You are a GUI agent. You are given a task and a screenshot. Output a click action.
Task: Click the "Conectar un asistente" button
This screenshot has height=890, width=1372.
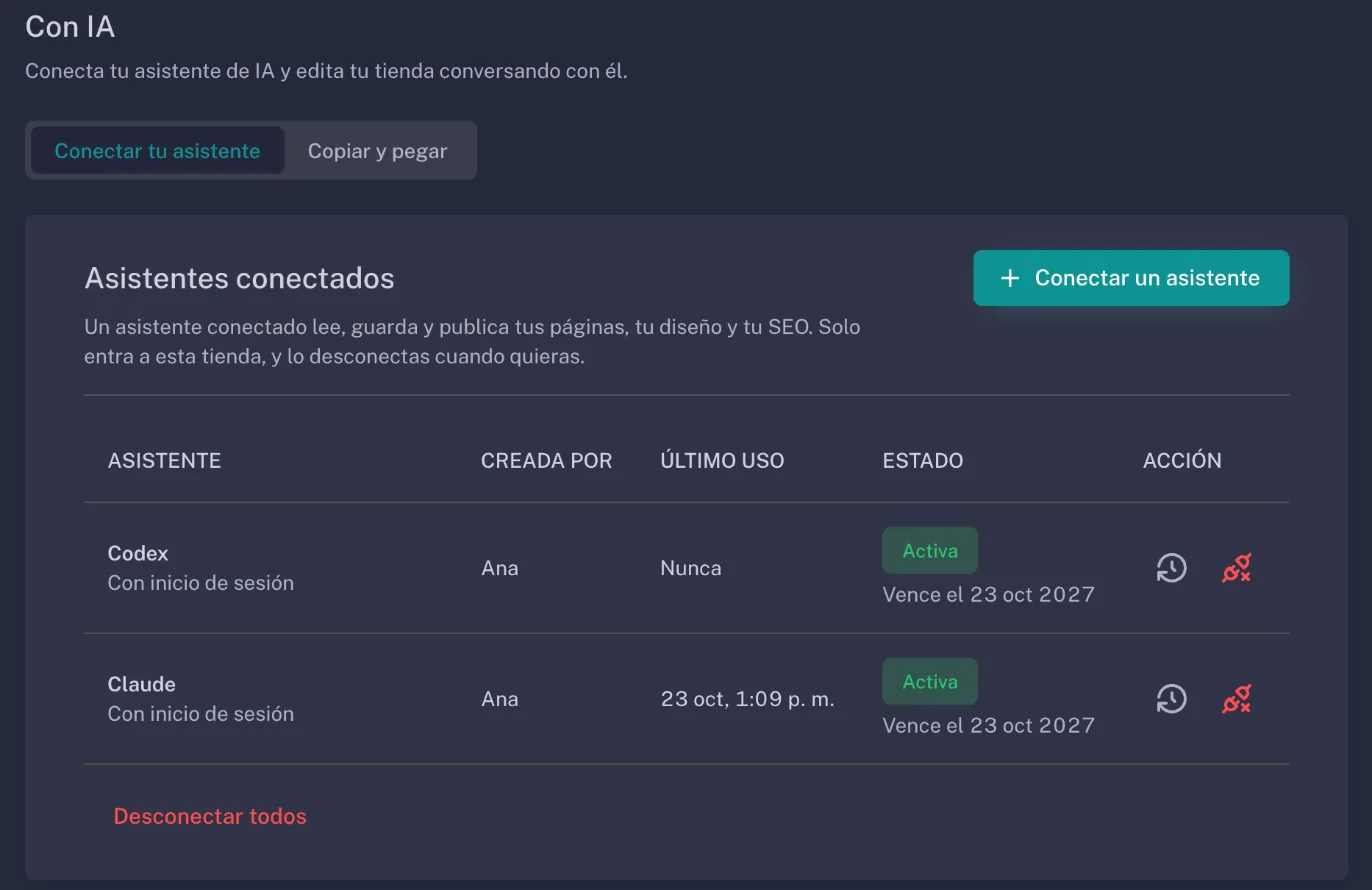tap(1131, 278)
